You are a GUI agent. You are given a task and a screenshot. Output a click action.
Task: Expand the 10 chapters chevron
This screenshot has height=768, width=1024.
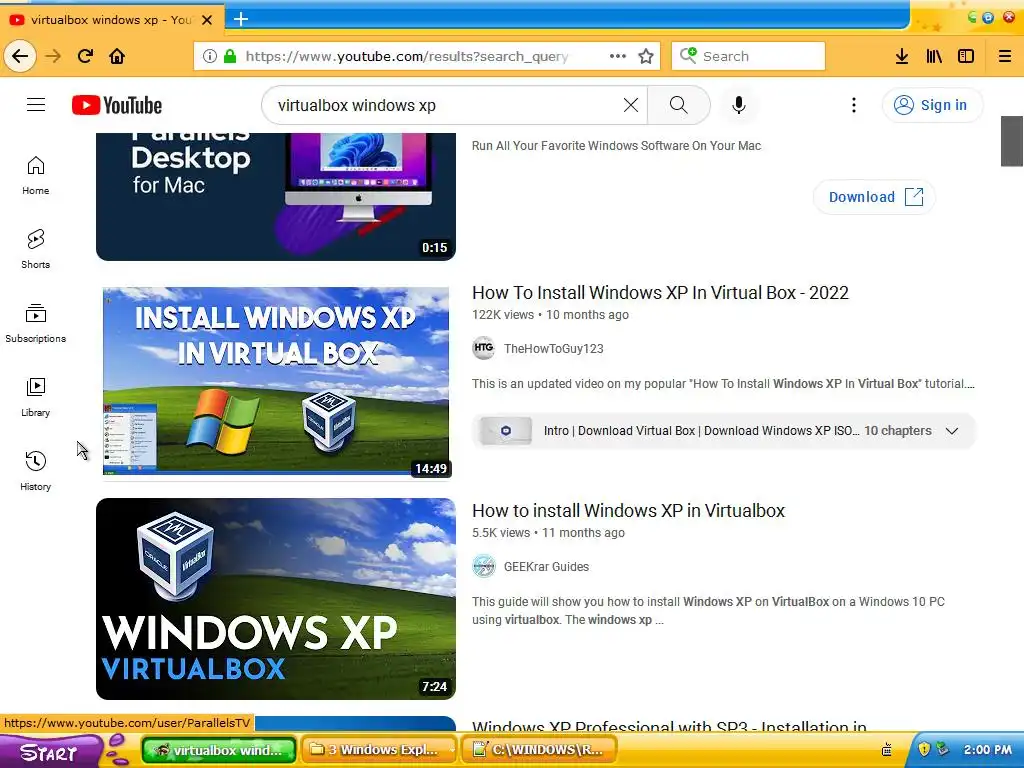pos(952,431)
